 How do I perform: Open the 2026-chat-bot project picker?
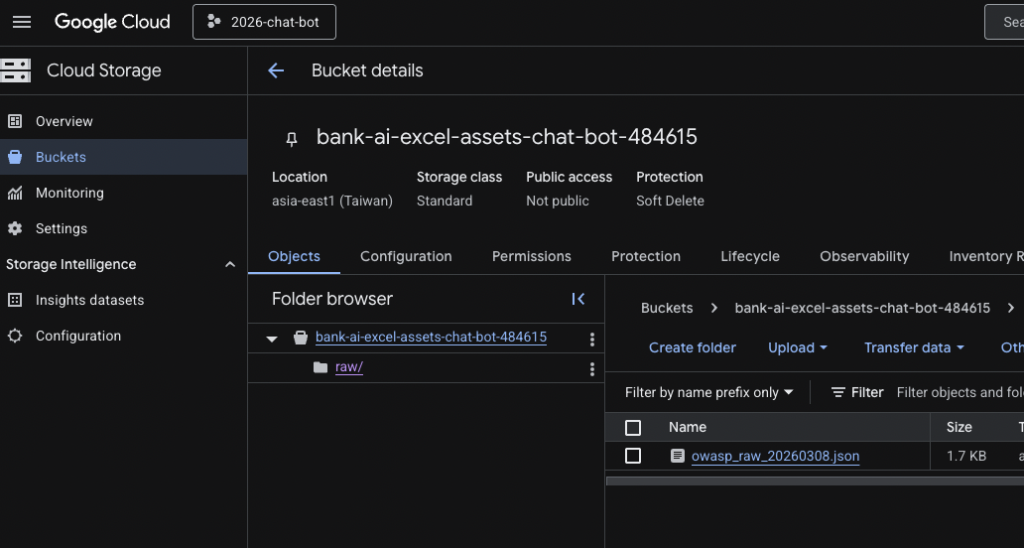pyautogui.click(x=264, y=22)
